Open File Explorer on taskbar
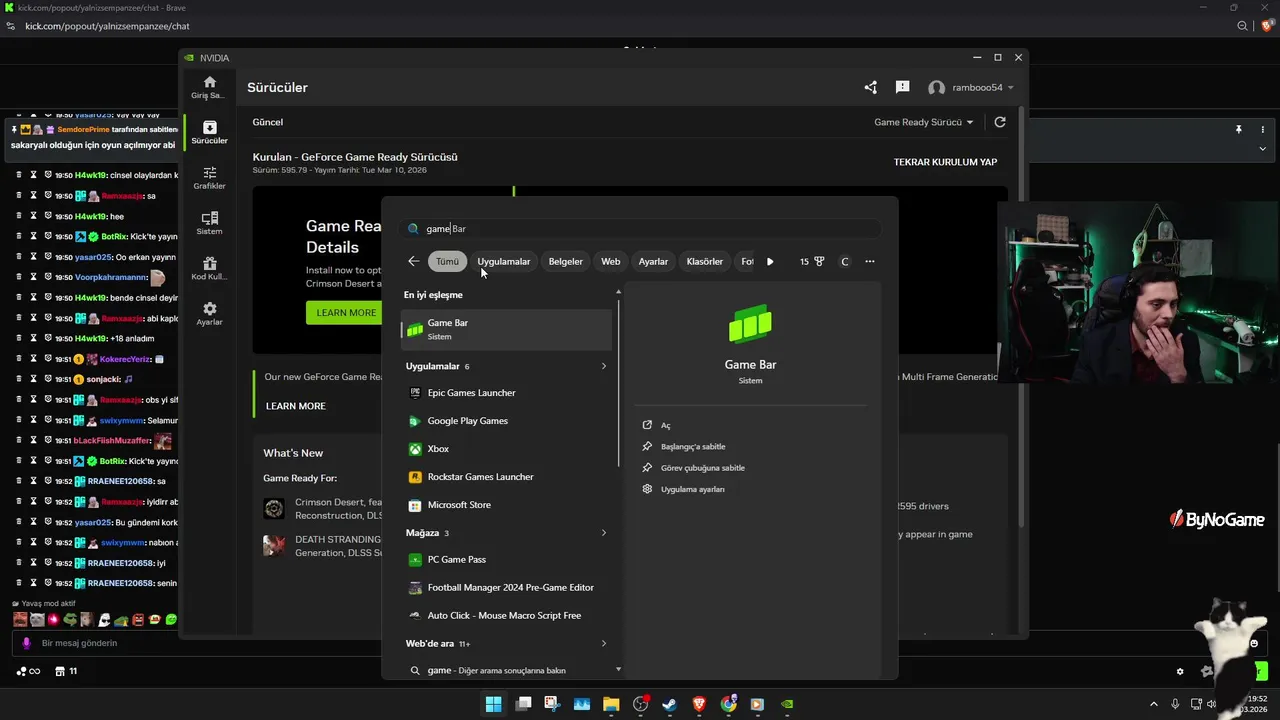Image resolution: width=1280 pixels, height=720 pixels. [611, 704]
